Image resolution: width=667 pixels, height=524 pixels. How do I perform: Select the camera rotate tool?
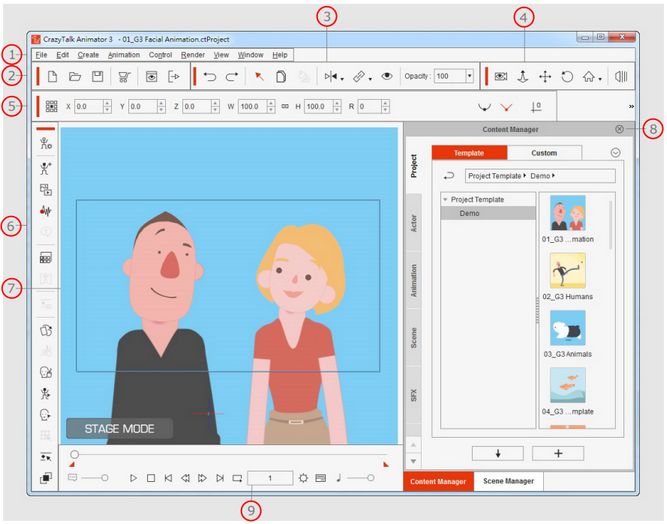(567, 77)
